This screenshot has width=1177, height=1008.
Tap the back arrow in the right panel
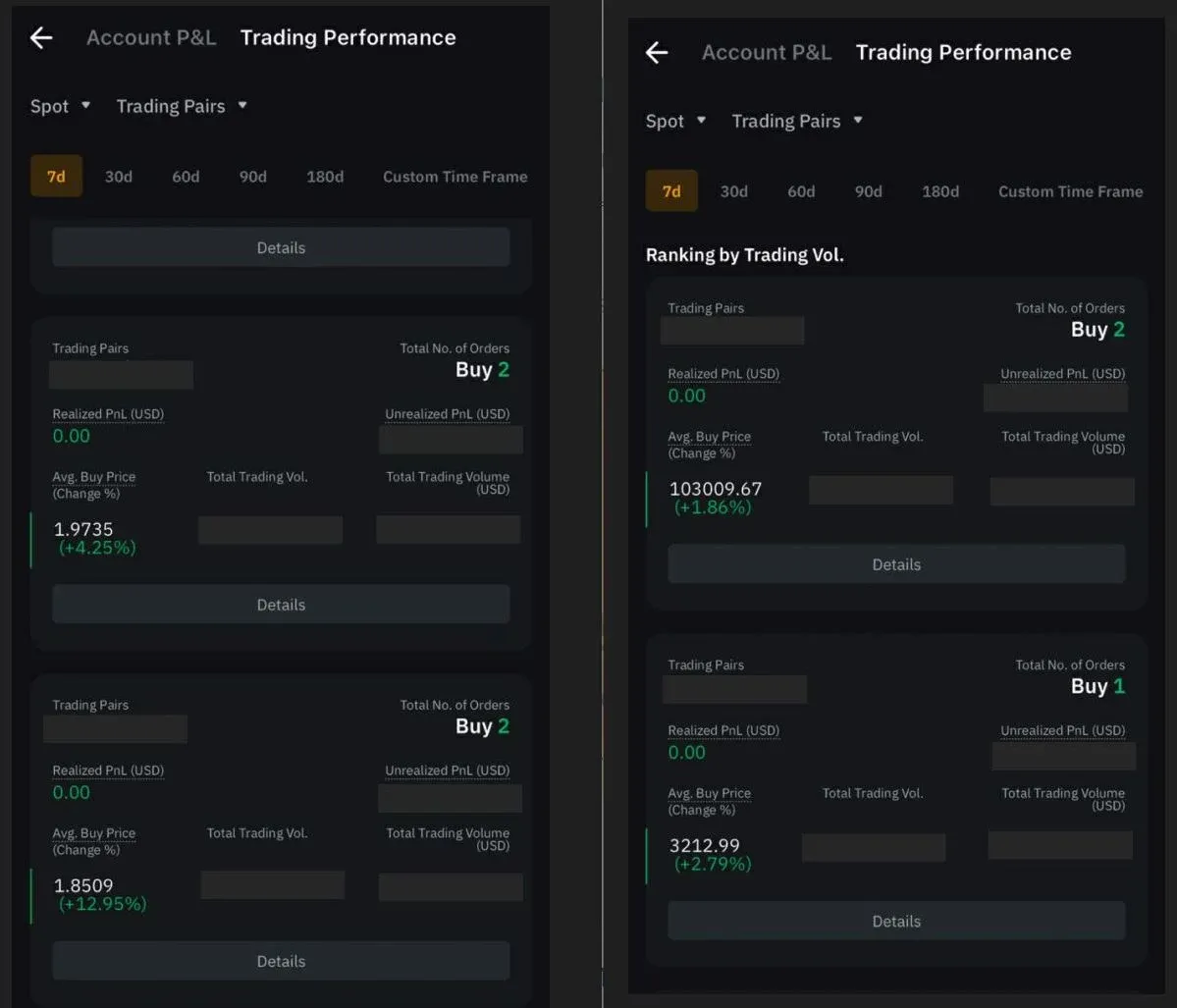coord(657,53)
